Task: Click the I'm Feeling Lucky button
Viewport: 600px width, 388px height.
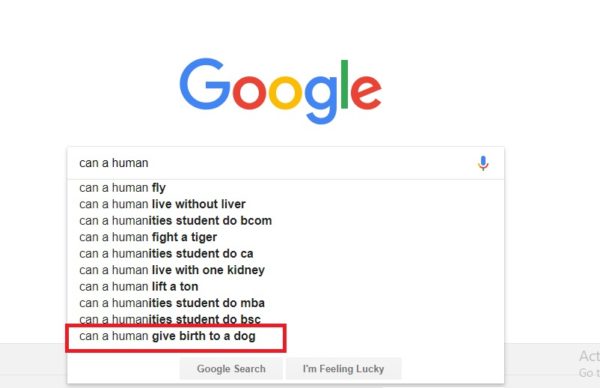Action: (x=343, y=369)
